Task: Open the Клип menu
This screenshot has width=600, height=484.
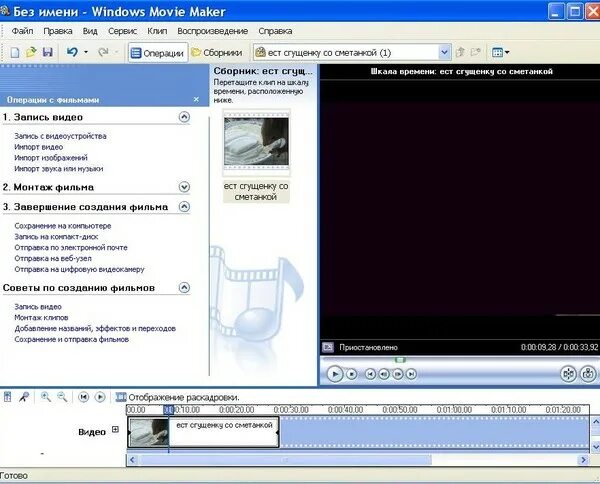Action: [x=157, y=31]
